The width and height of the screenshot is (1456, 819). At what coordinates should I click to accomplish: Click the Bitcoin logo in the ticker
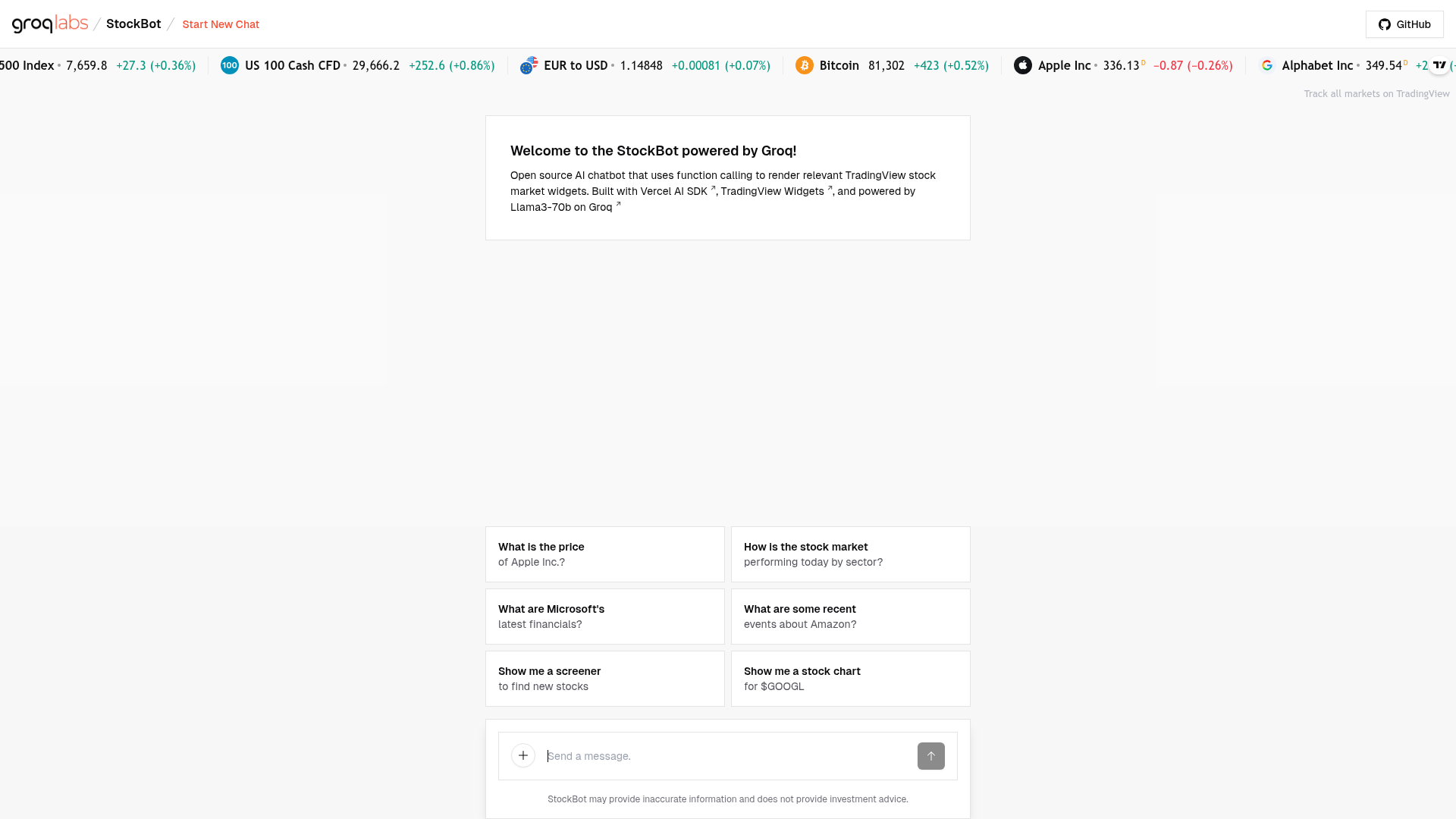coord(805,65)
